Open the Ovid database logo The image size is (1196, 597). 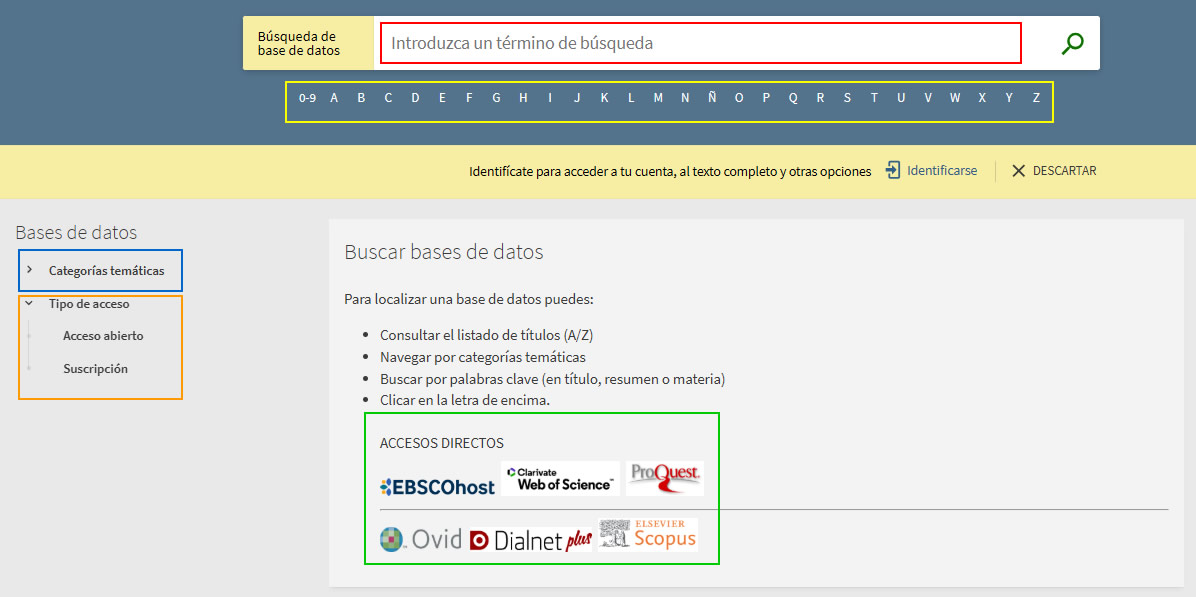tap(421, 540)
